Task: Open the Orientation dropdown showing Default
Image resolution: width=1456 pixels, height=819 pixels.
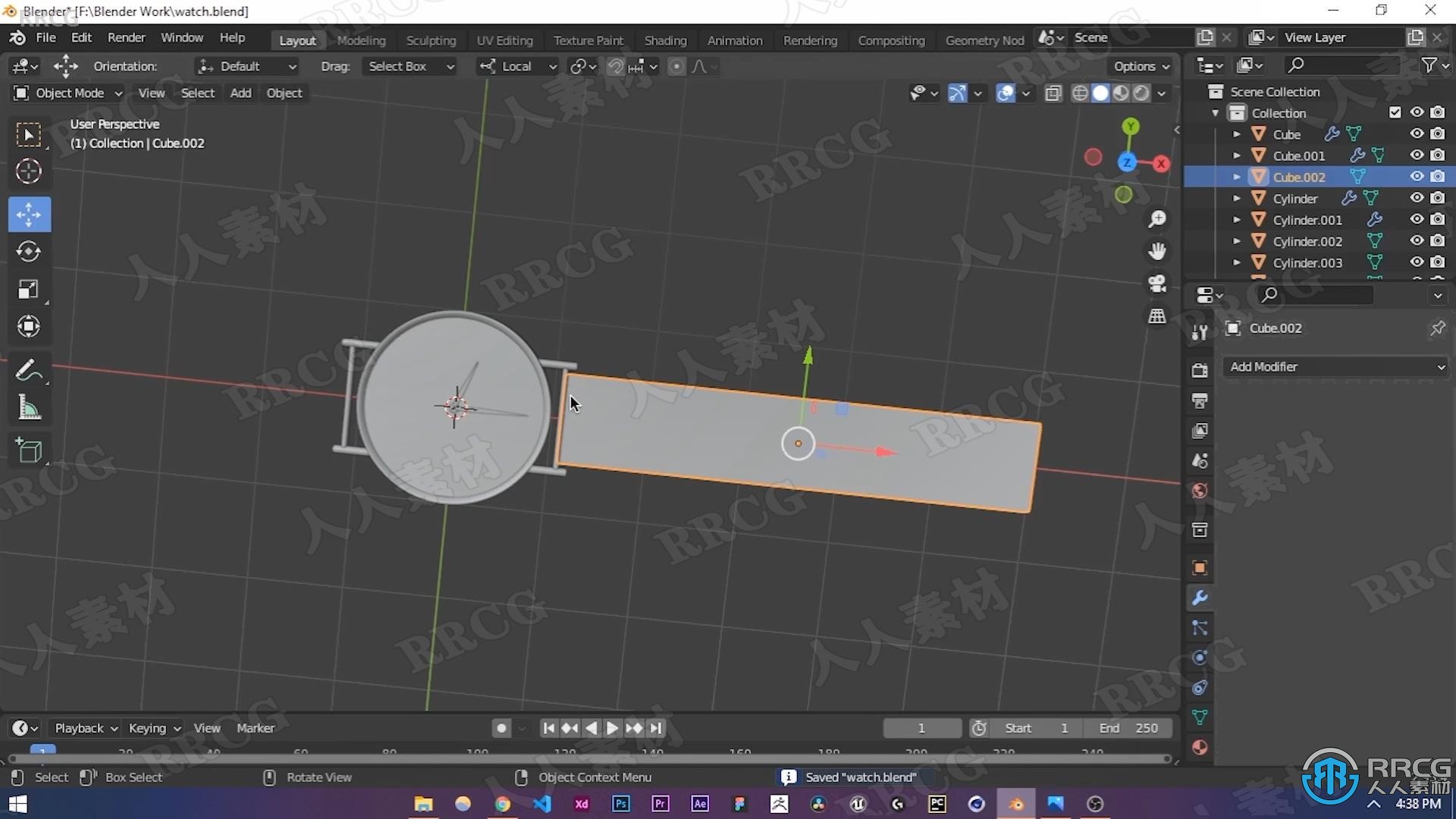Action: coord(245,66)
